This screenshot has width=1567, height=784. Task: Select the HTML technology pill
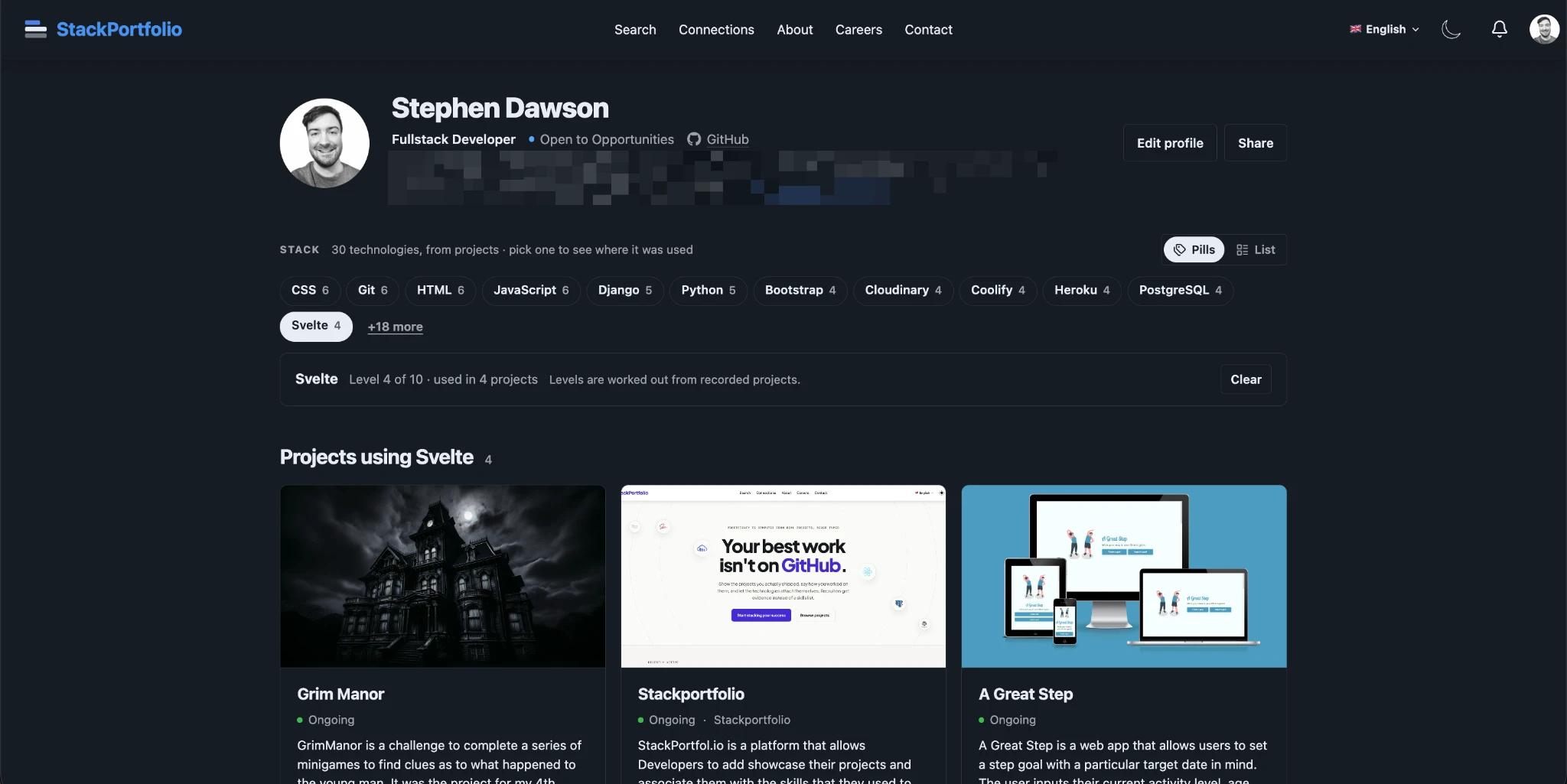pos(440,291)
